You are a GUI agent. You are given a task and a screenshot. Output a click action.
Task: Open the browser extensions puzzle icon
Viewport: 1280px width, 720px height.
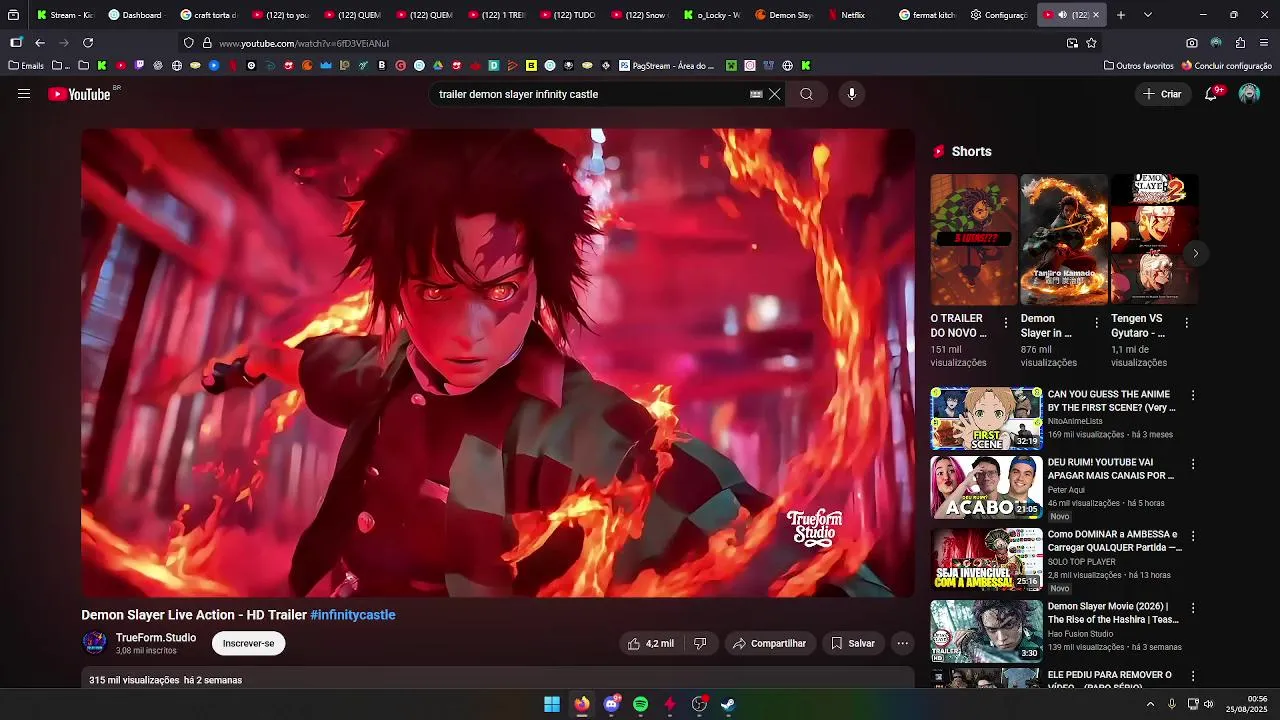pyautogui.click(x=1240, y=43)
